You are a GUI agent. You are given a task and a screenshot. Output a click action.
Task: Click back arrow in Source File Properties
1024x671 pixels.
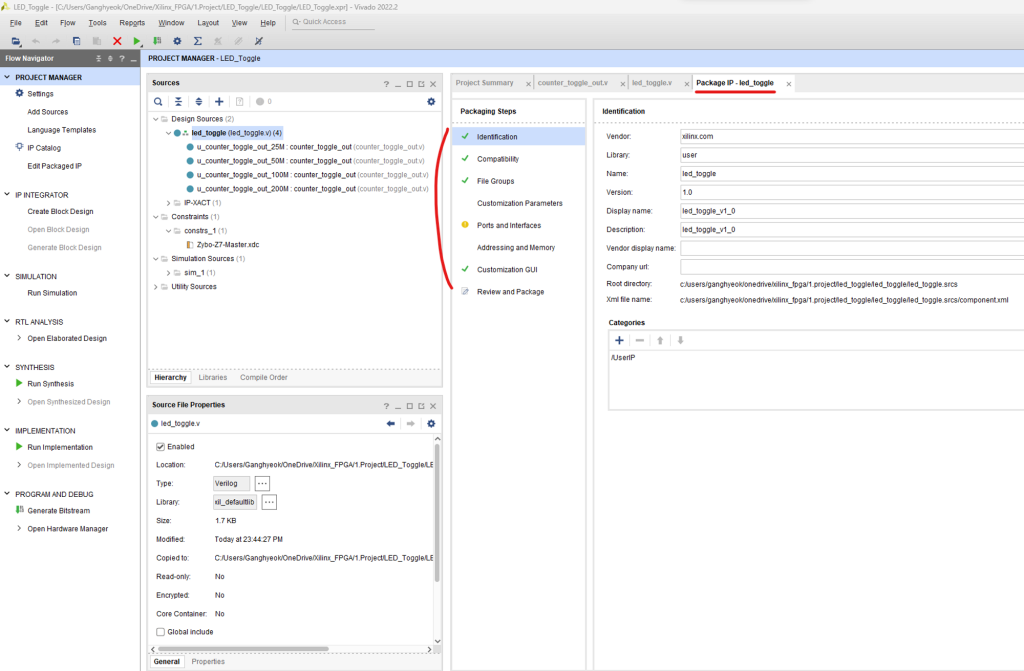tap(391, 424)
